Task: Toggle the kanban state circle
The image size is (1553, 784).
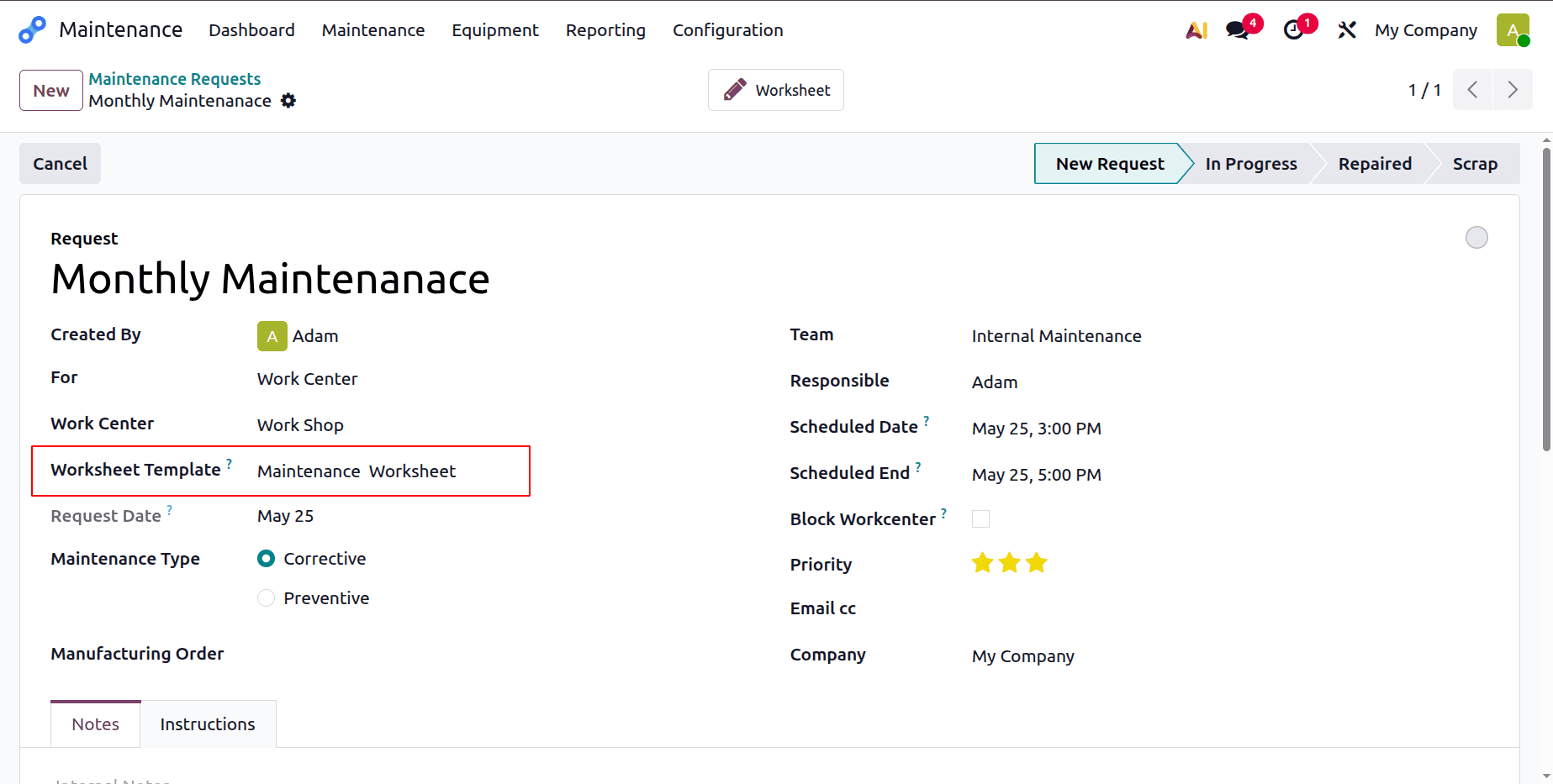Action: click(x=1476, y=238)
